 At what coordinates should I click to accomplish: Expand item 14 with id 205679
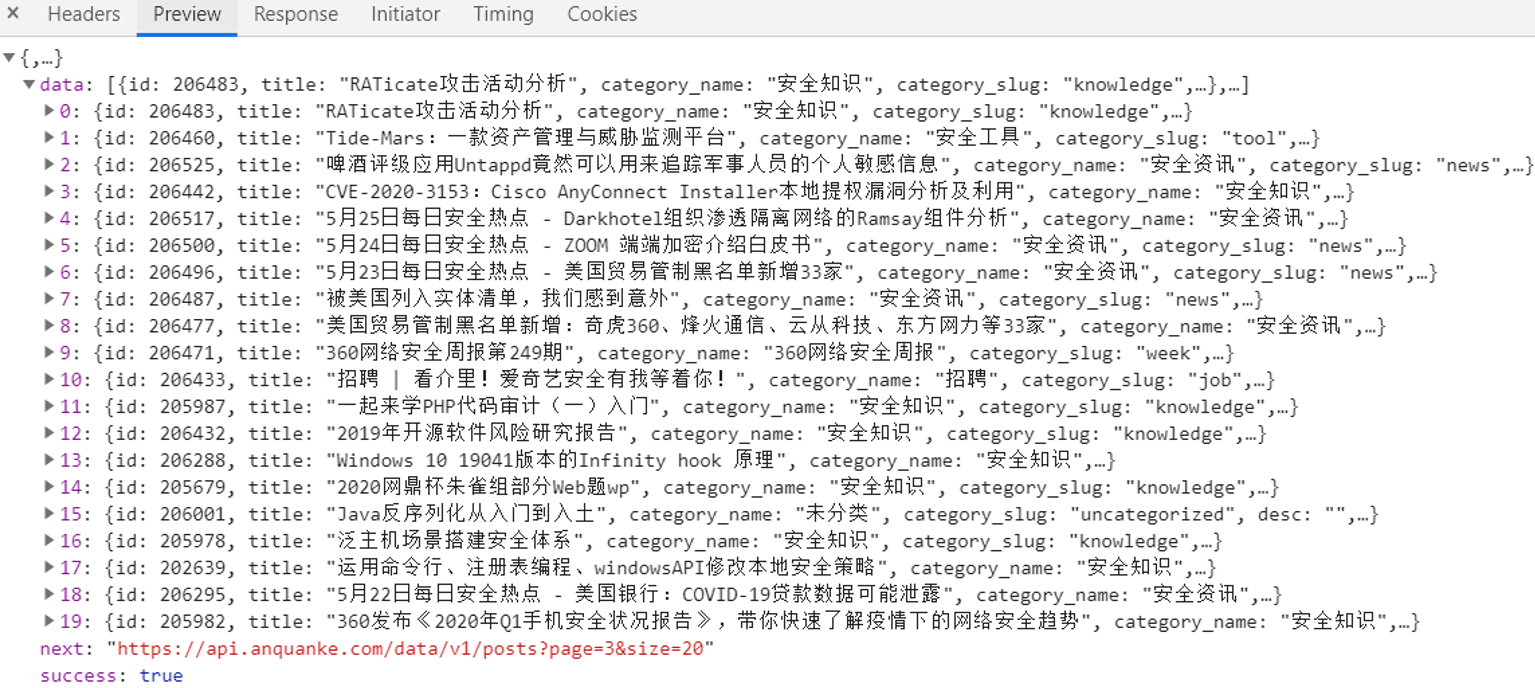point(49,488)
